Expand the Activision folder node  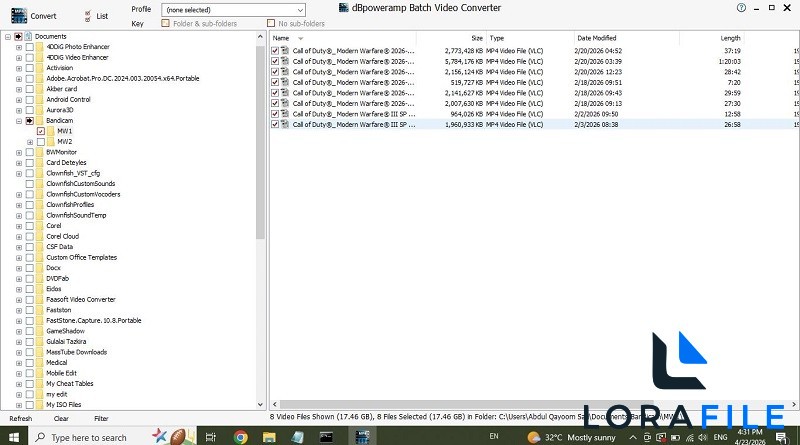[19, 68]
